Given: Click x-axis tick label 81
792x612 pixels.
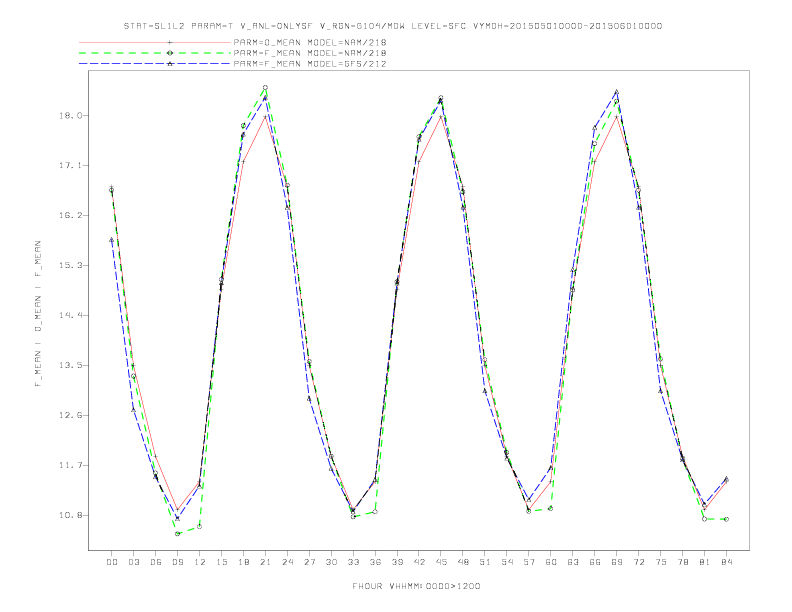Looking at the screenshot, I should click(x=705, y=562).
